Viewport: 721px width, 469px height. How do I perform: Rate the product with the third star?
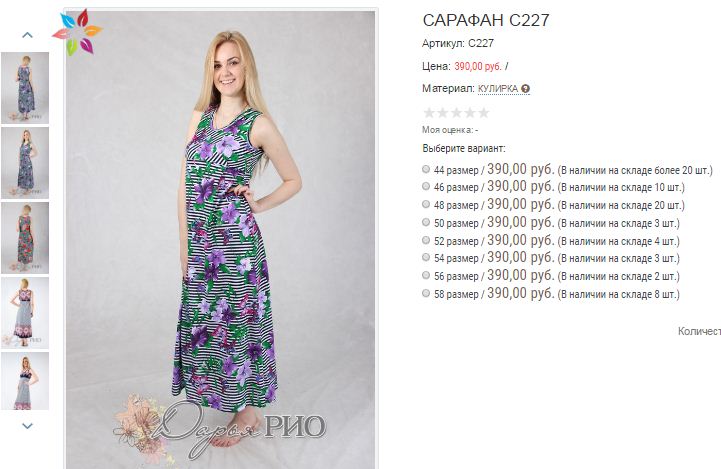[456, 113]
